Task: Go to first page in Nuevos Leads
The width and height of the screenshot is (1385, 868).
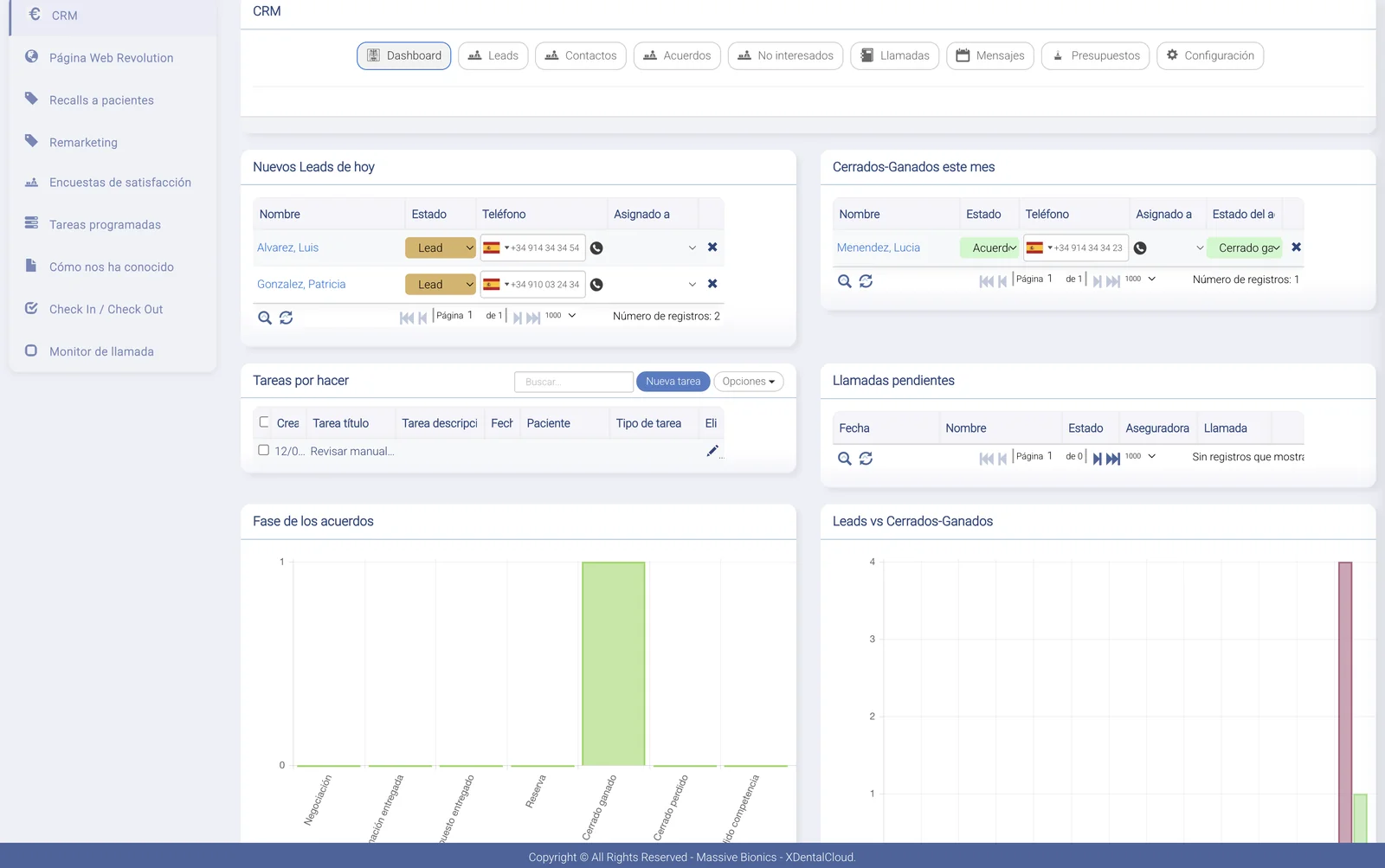Action: [x=406, y=318]
